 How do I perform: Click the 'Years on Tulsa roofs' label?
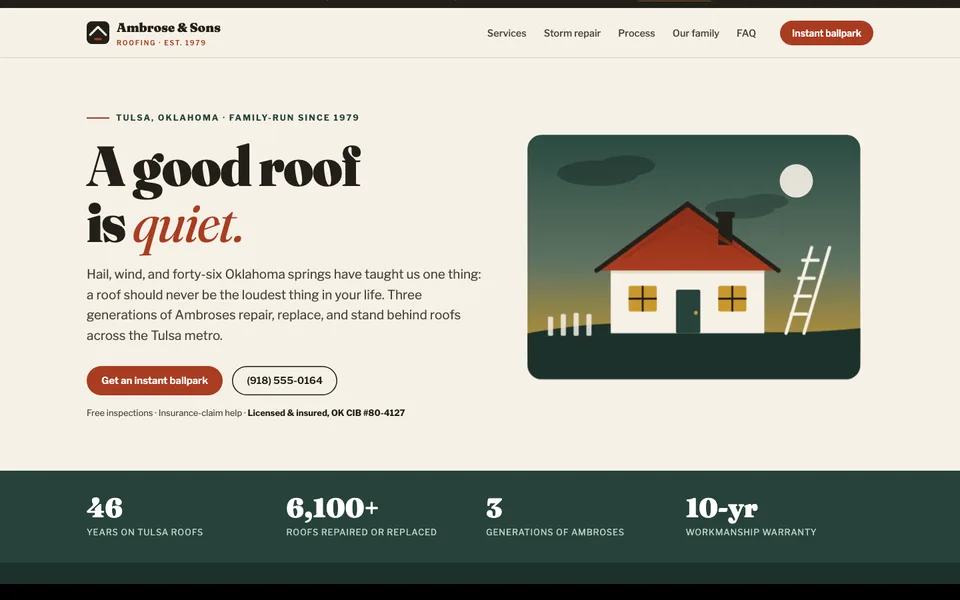(144, 532)
